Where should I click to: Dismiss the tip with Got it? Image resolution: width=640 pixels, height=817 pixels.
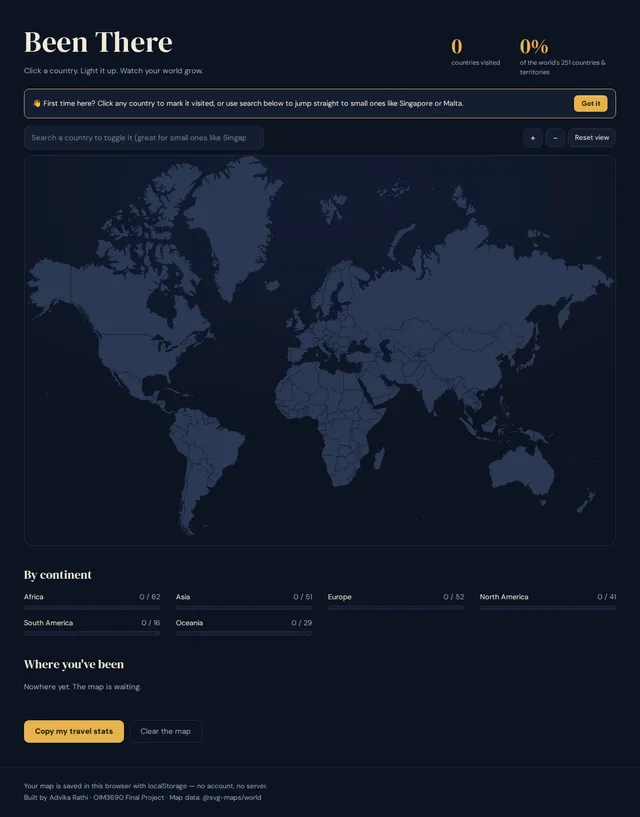tap(590, 103)
